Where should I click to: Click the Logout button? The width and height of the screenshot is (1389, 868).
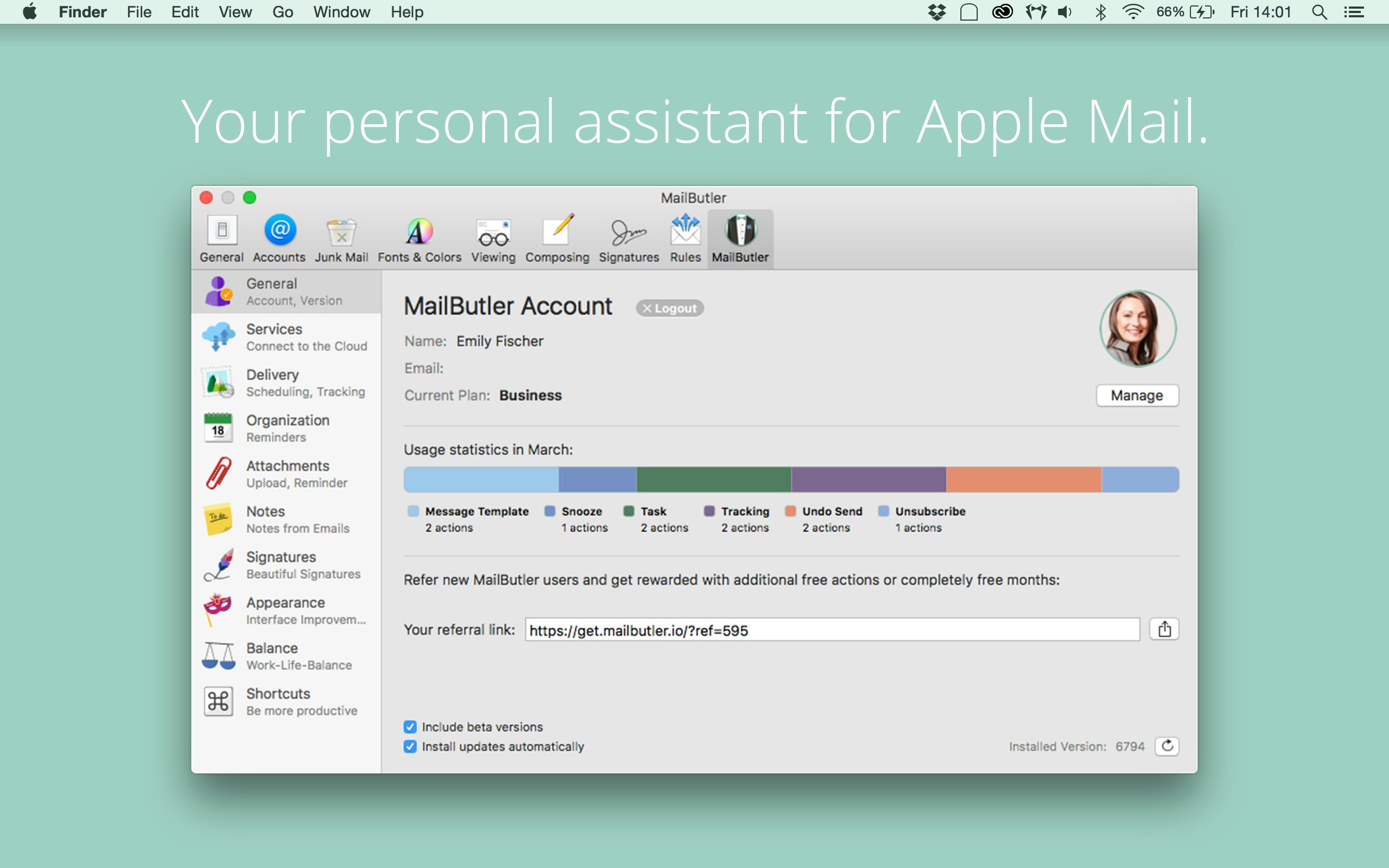[x=669, y=308]
